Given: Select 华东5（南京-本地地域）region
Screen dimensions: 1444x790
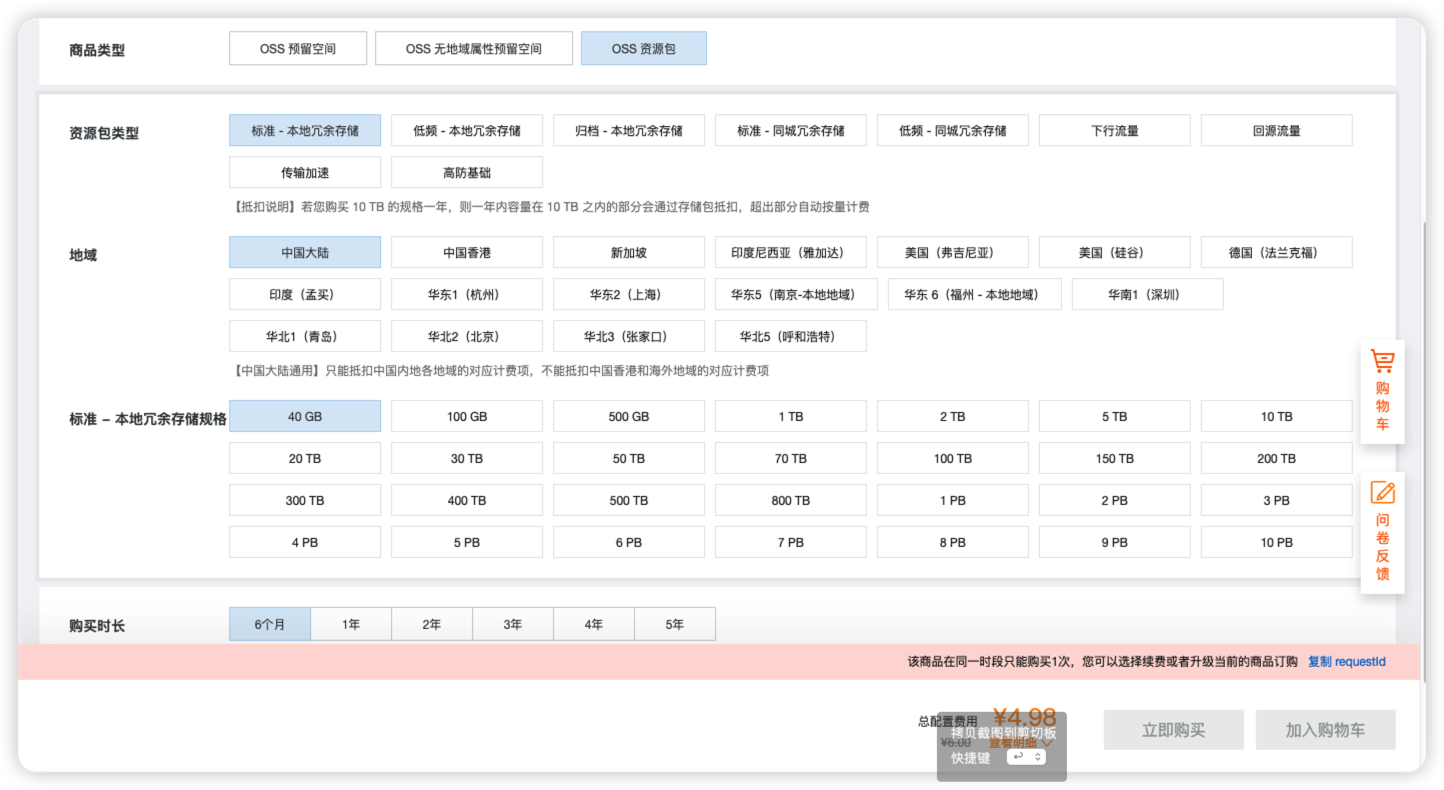Looking at the screenshot, I should 797,294.
